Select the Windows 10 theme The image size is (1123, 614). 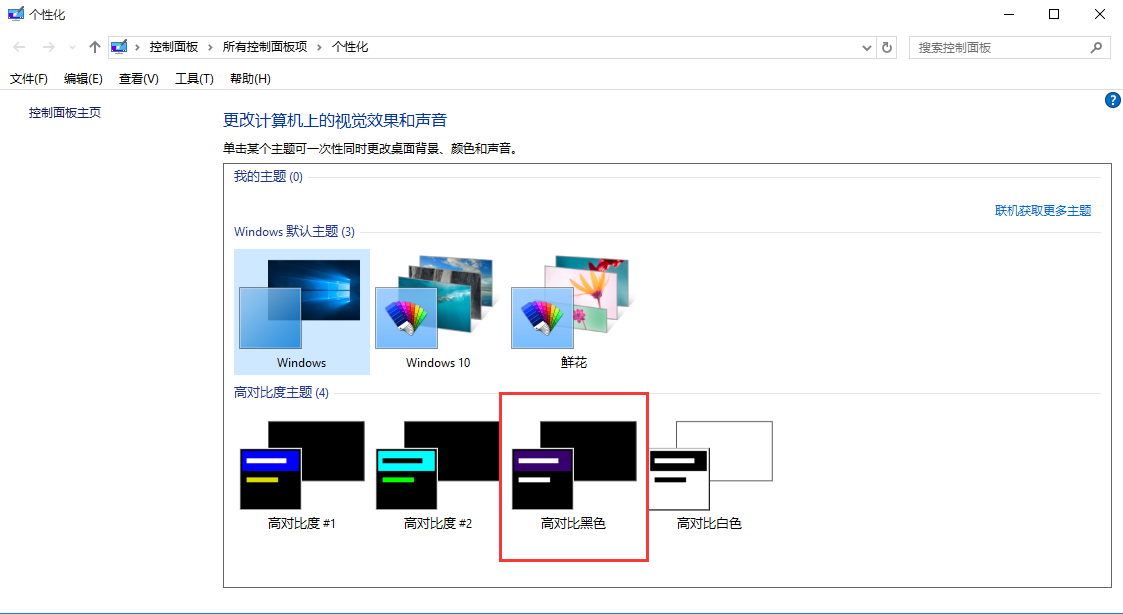pyautogui.click(x=438, y=312)
